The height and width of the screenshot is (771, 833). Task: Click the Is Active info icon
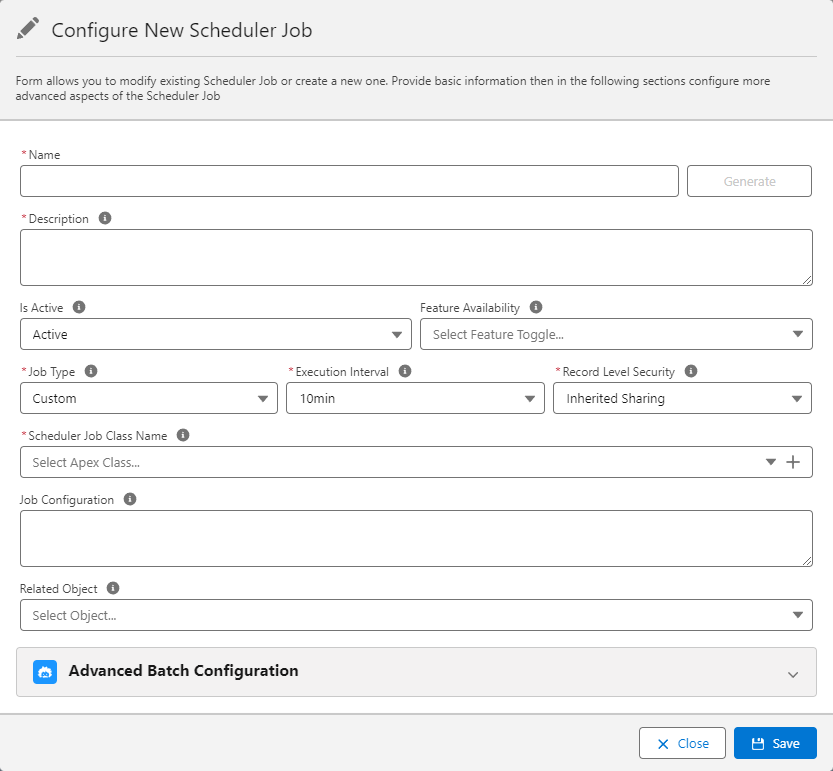[x=80, y=307]
